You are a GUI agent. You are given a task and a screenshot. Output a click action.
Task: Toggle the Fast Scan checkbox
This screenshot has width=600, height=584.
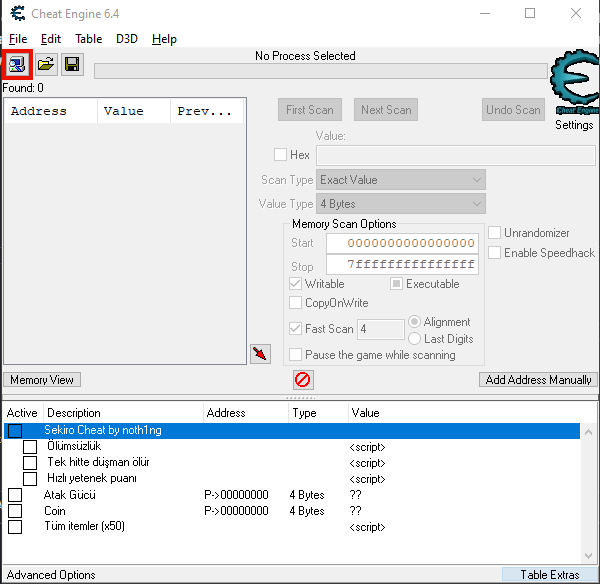point(295,329)
